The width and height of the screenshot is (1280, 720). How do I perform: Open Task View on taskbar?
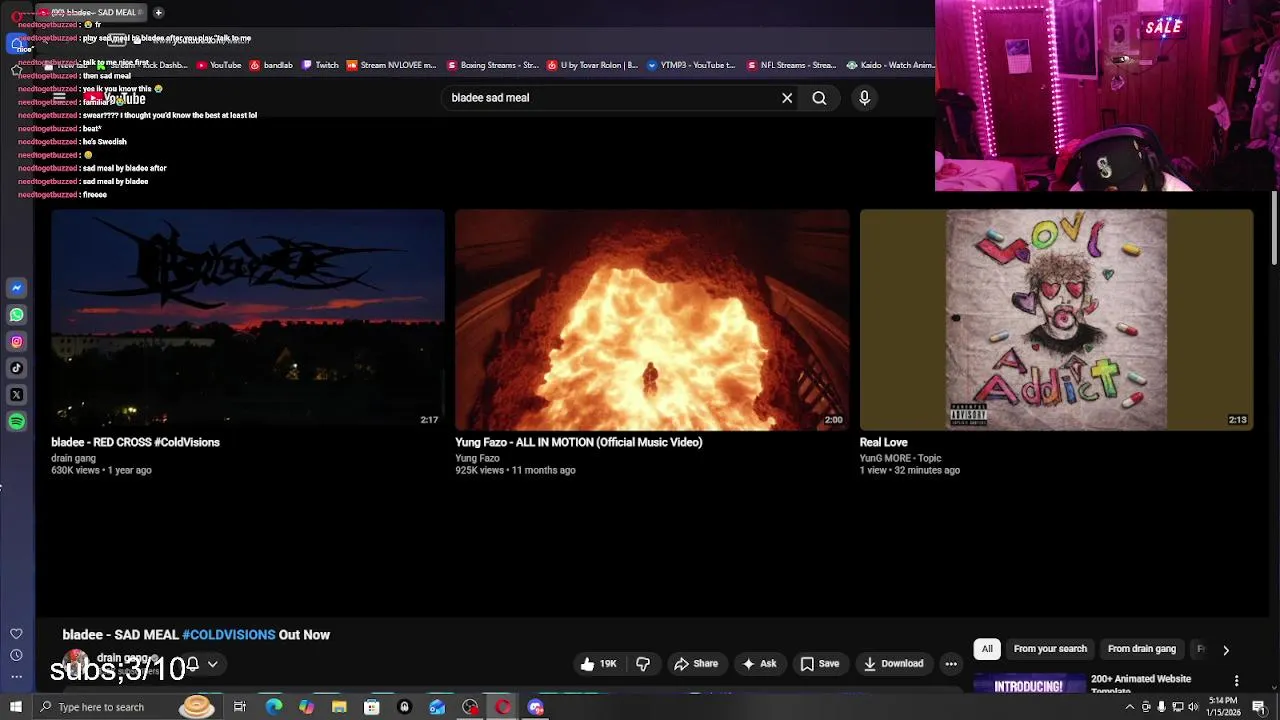click(240, 707)
